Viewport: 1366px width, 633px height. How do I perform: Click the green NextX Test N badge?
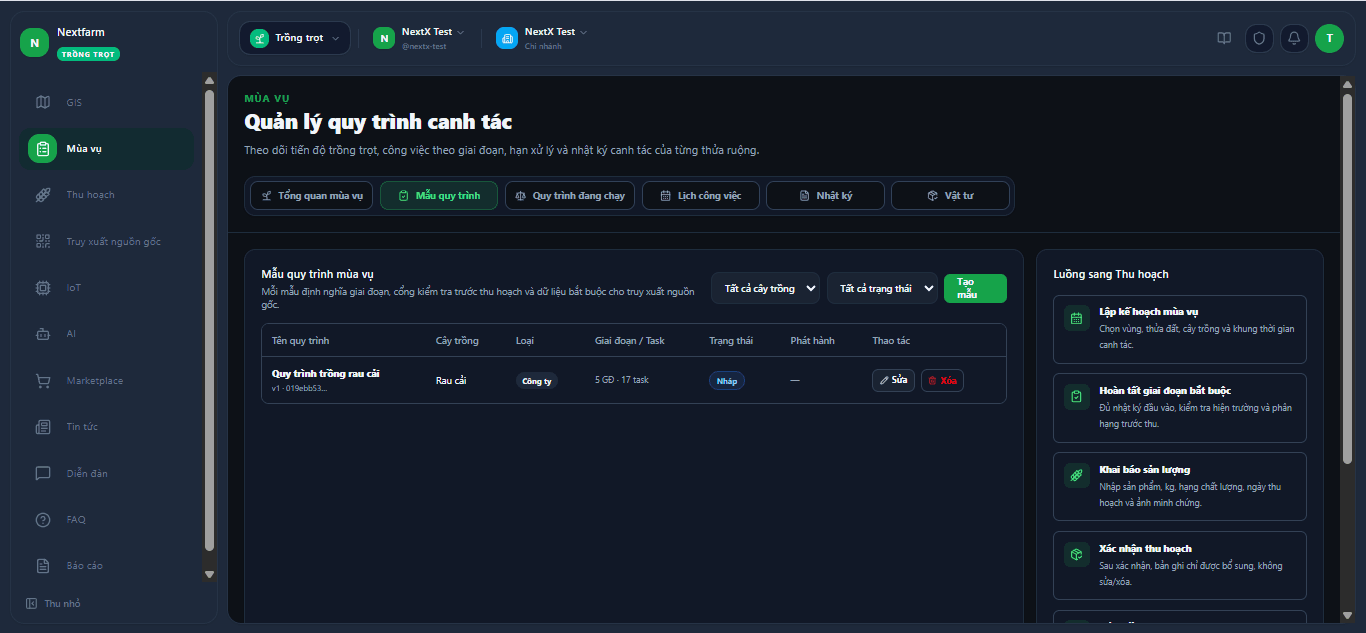coord(384,38)
